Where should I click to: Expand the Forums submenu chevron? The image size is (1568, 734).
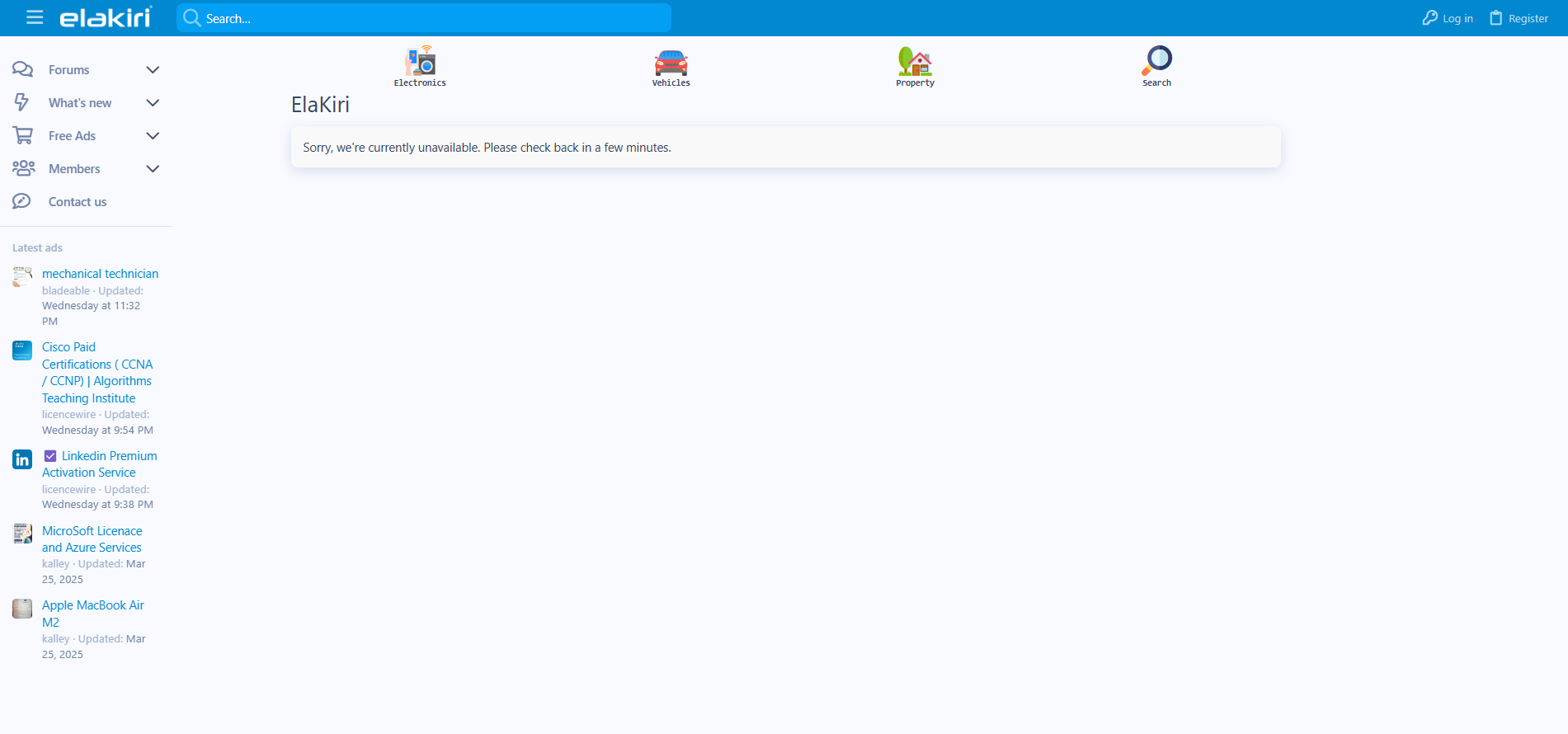pyautogui.click(x=153, y=70)
